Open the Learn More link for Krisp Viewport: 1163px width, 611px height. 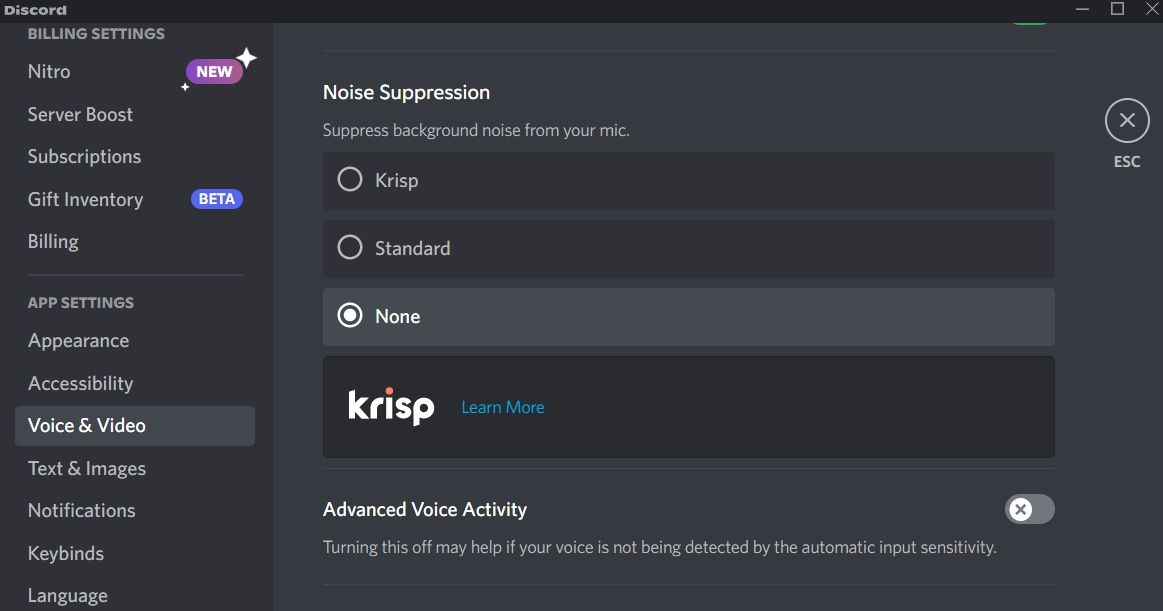point(502,407)
